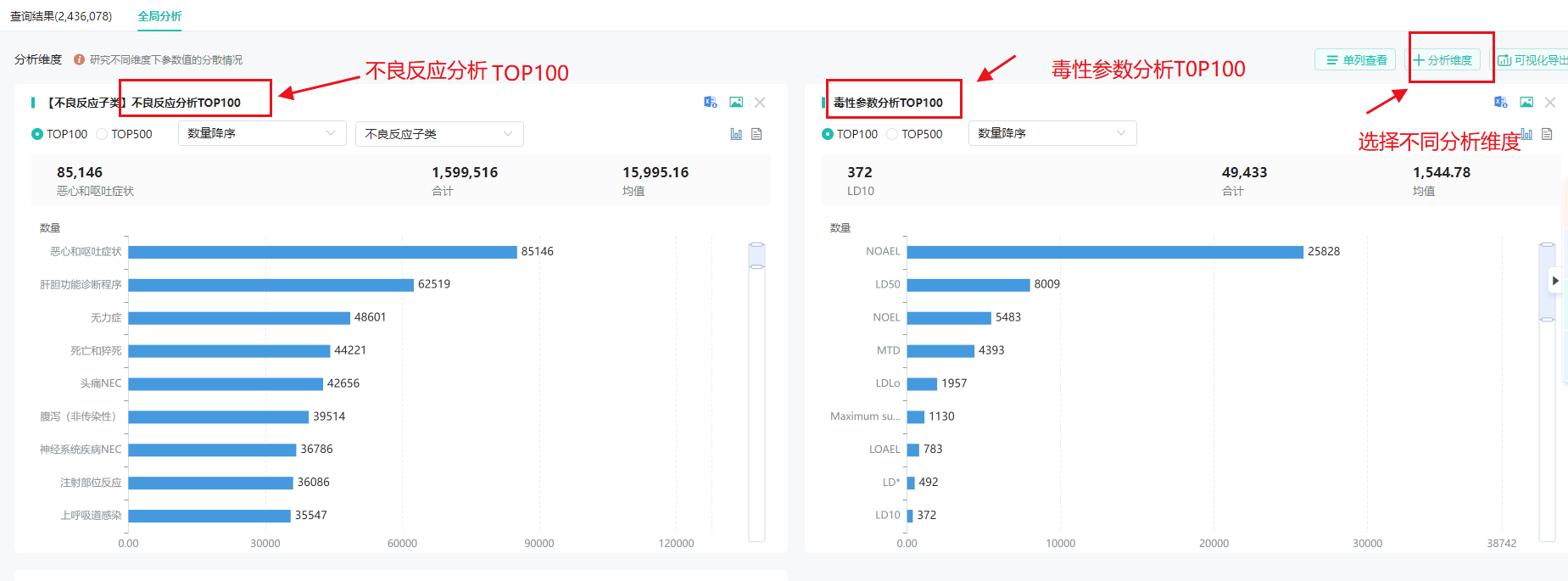Select TOP100 in toxicity parameter panel
This screenshot has width=1568, height=581.
click(850, 134)
